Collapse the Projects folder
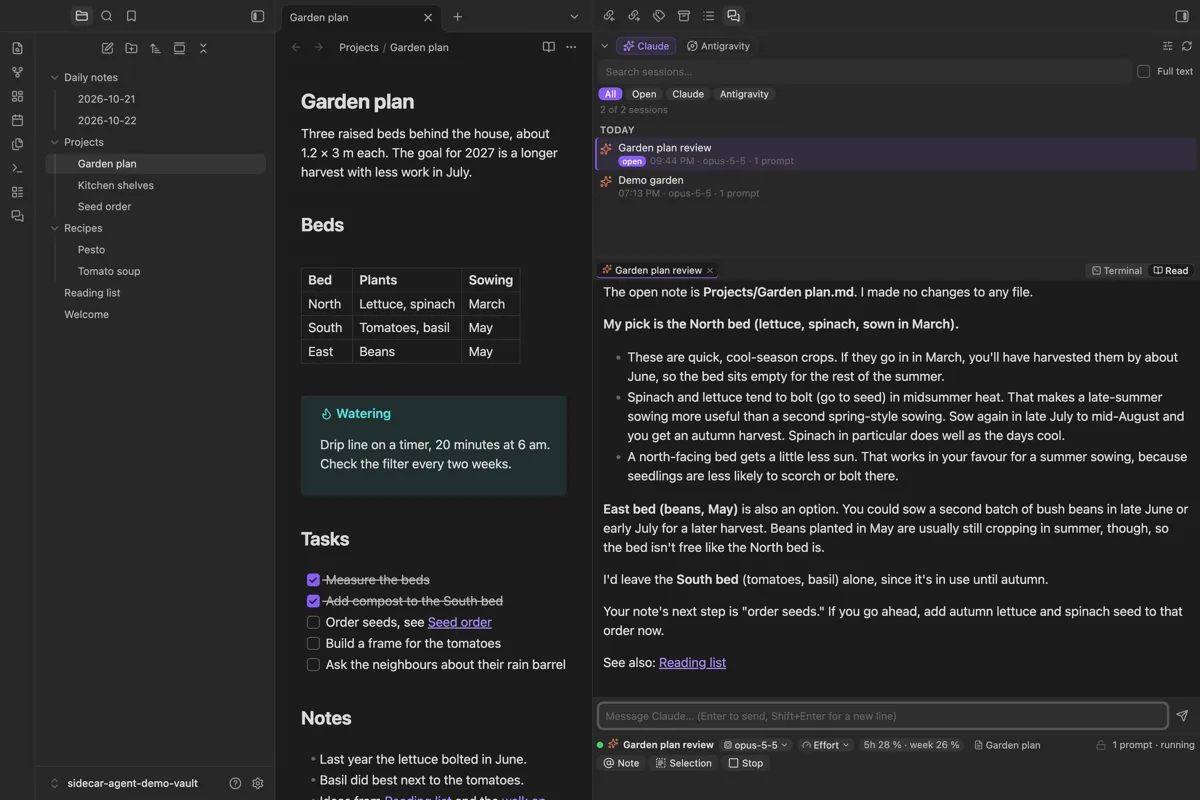 55,142
